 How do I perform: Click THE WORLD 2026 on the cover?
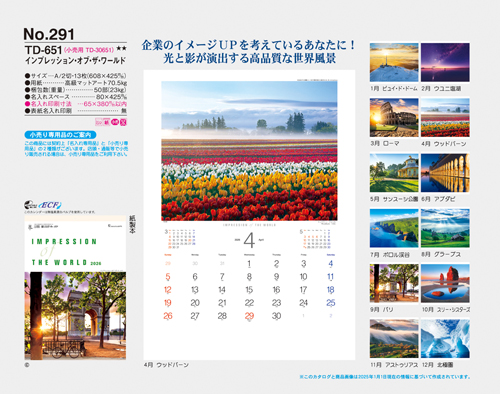(66, 263)
